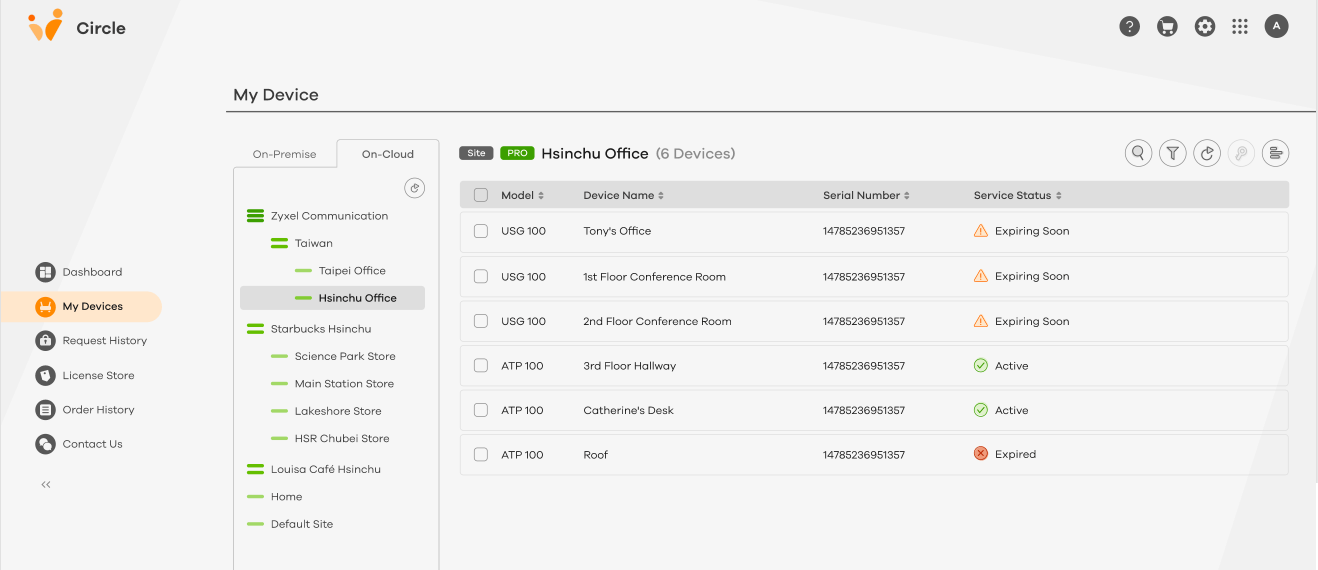This screenshot has height=570, width=1318.
Task: Check the 3rd Floor Hallway checkbox
Action: pyautogui.click(x=481, y=366)
